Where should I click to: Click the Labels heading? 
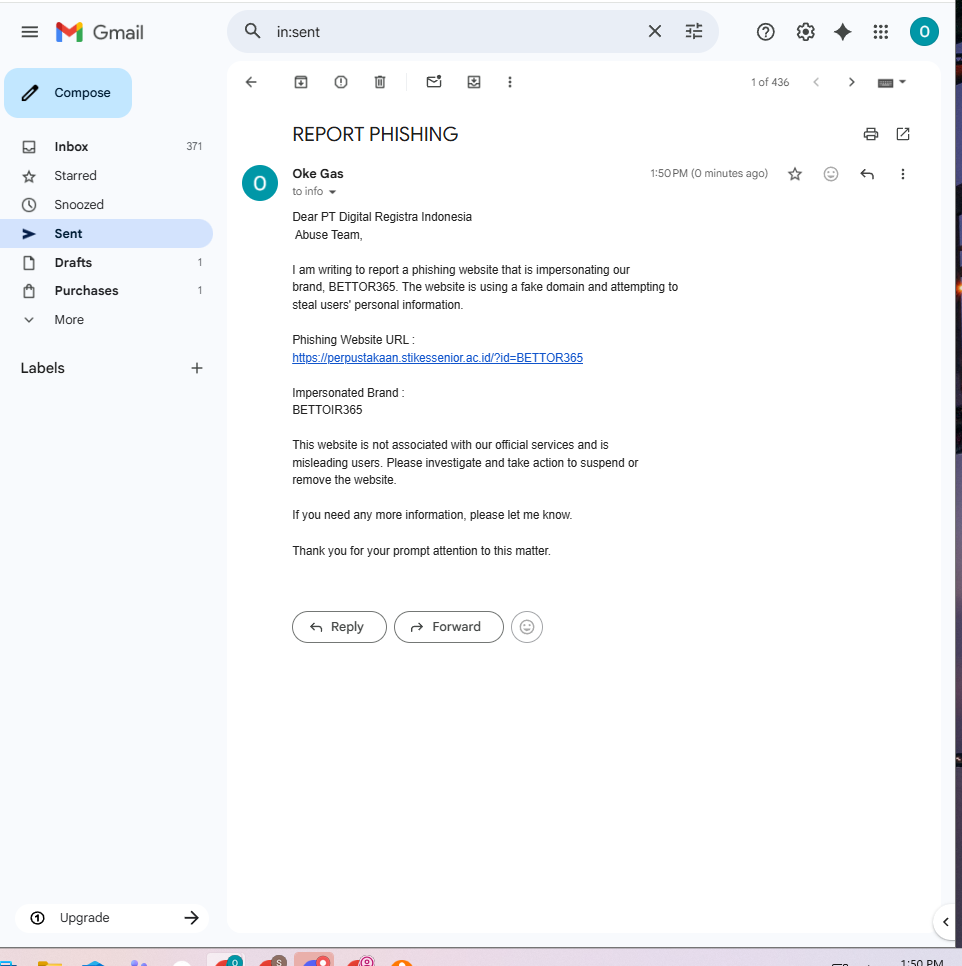(x=42, y=368)
